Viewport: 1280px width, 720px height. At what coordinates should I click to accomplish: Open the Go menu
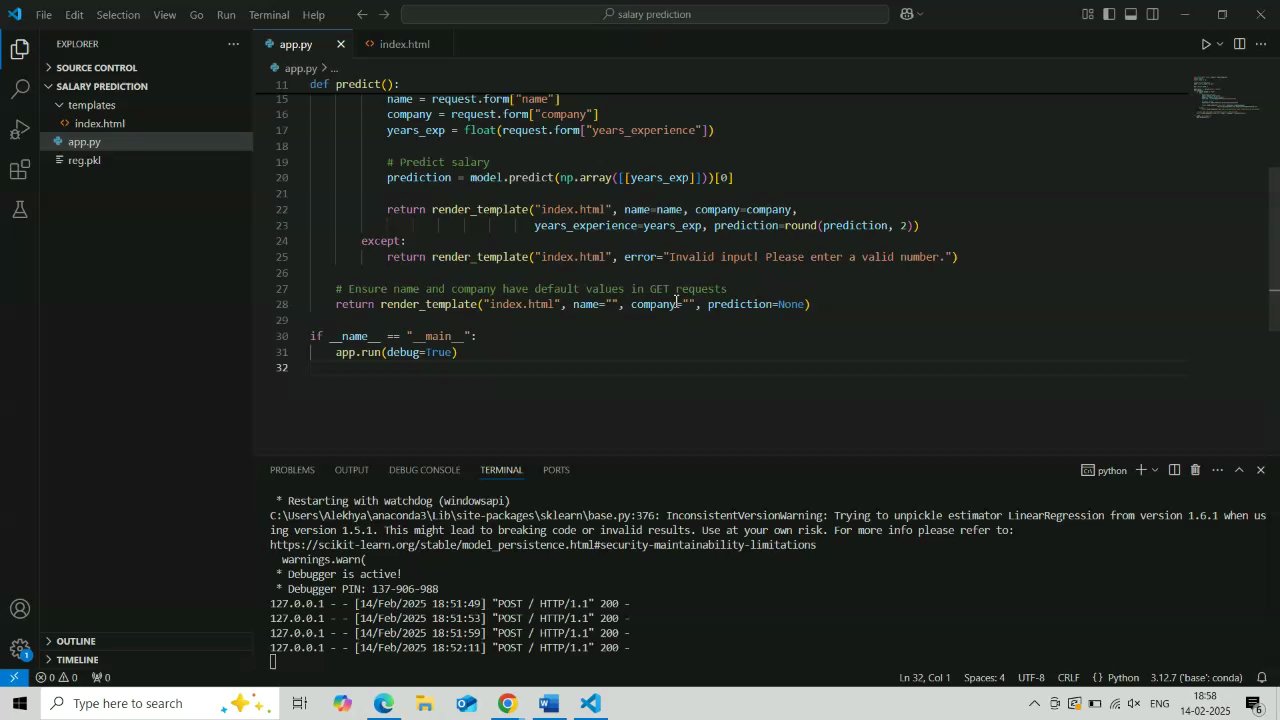click(196, 15)
